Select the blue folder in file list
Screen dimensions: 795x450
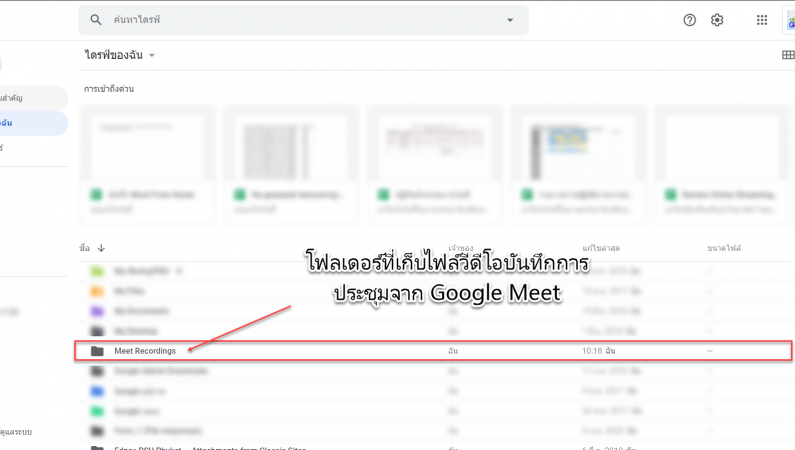tap(97, 391)
